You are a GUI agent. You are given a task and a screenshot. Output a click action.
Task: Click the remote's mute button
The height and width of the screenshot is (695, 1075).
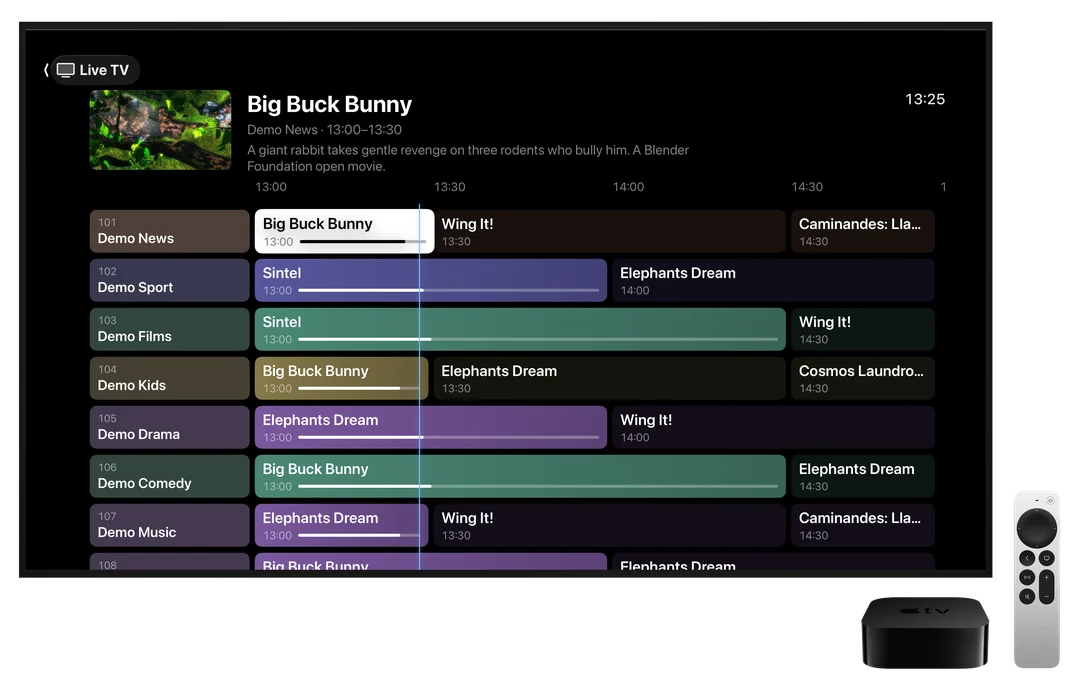tap(1027, 597)
